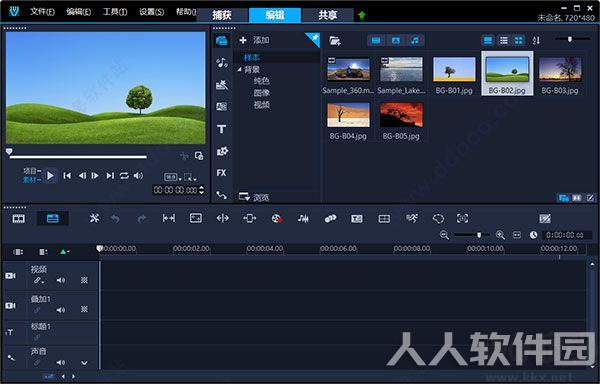Open the customize toolbar tools icon
600x384 pixels.
click(94, 218)
